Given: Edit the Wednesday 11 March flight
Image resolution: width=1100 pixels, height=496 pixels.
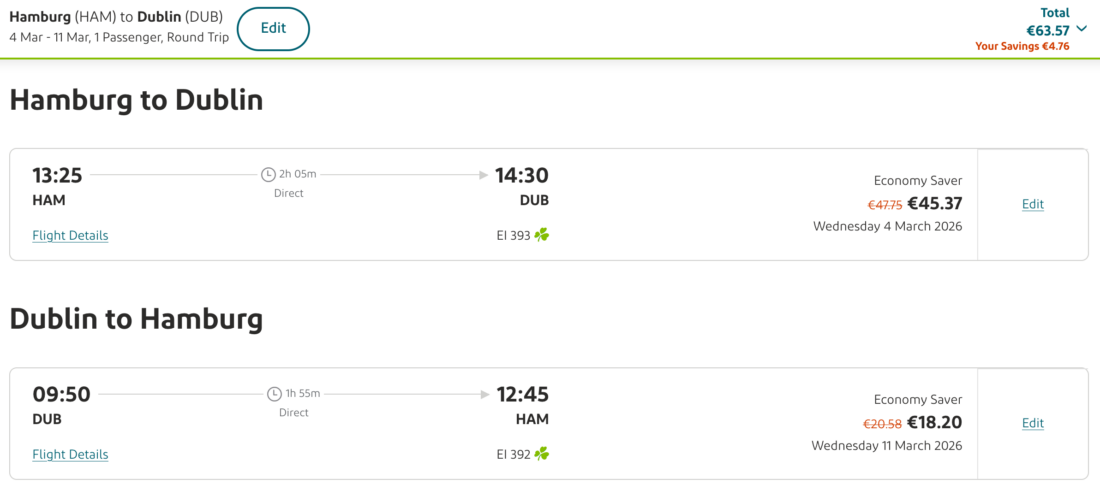Looking at the screenshot, I should point(1032,423).
